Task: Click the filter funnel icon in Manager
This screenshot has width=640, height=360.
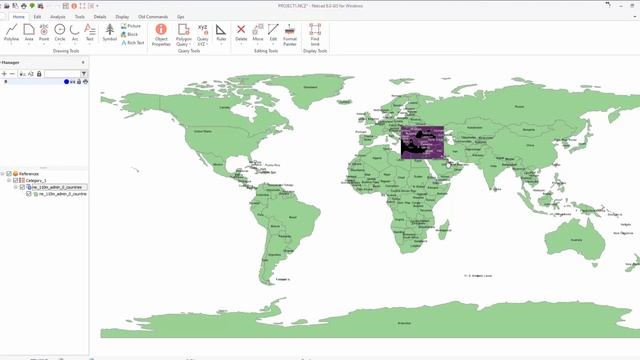Action: coord(84,74)
